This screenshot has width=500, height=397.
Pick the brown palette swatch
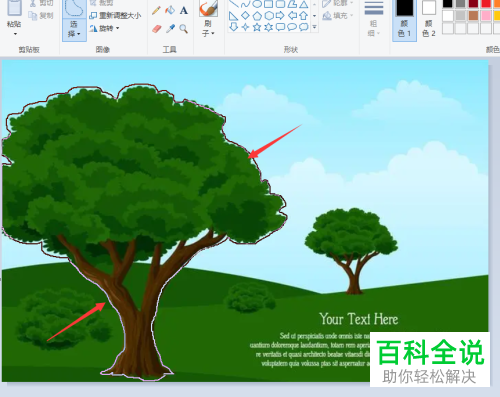pyautogui.click(x=473, y=15)
